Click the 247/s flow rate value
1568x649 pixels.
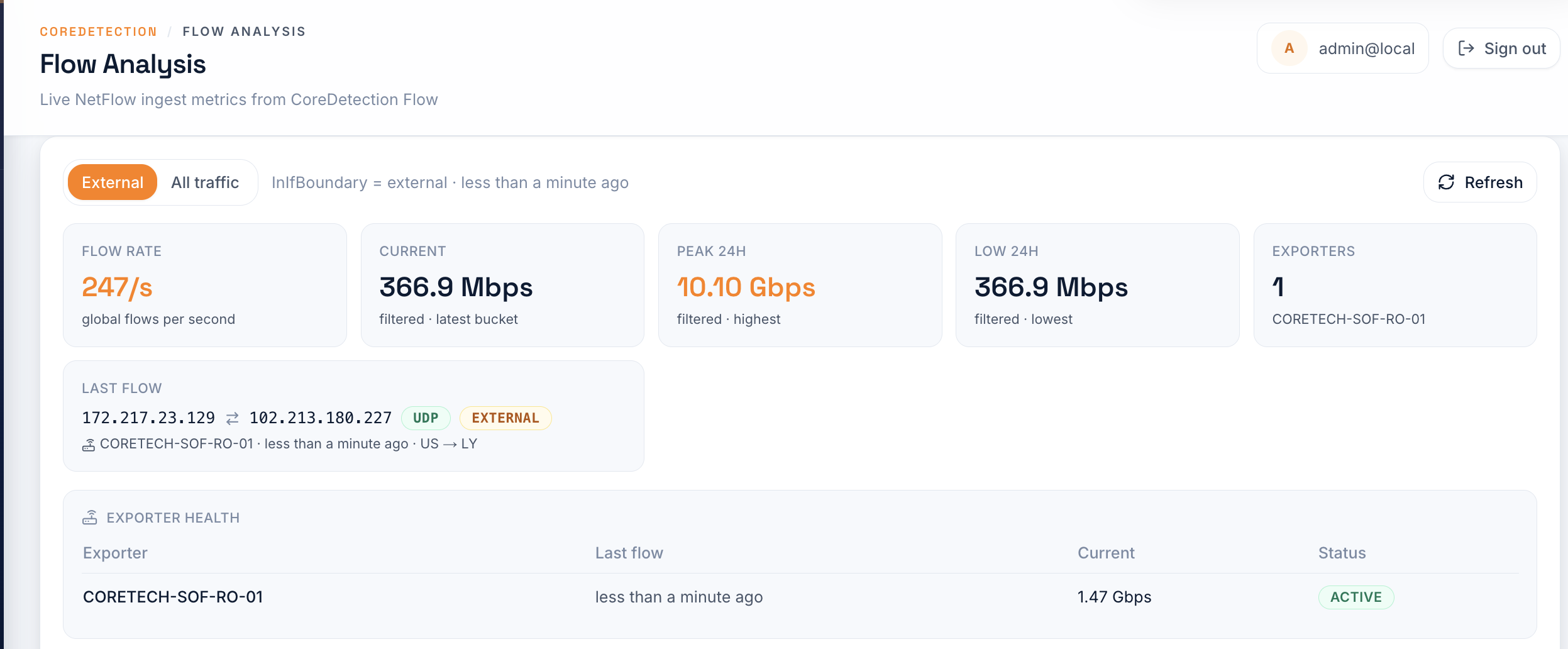pos(117,287)
